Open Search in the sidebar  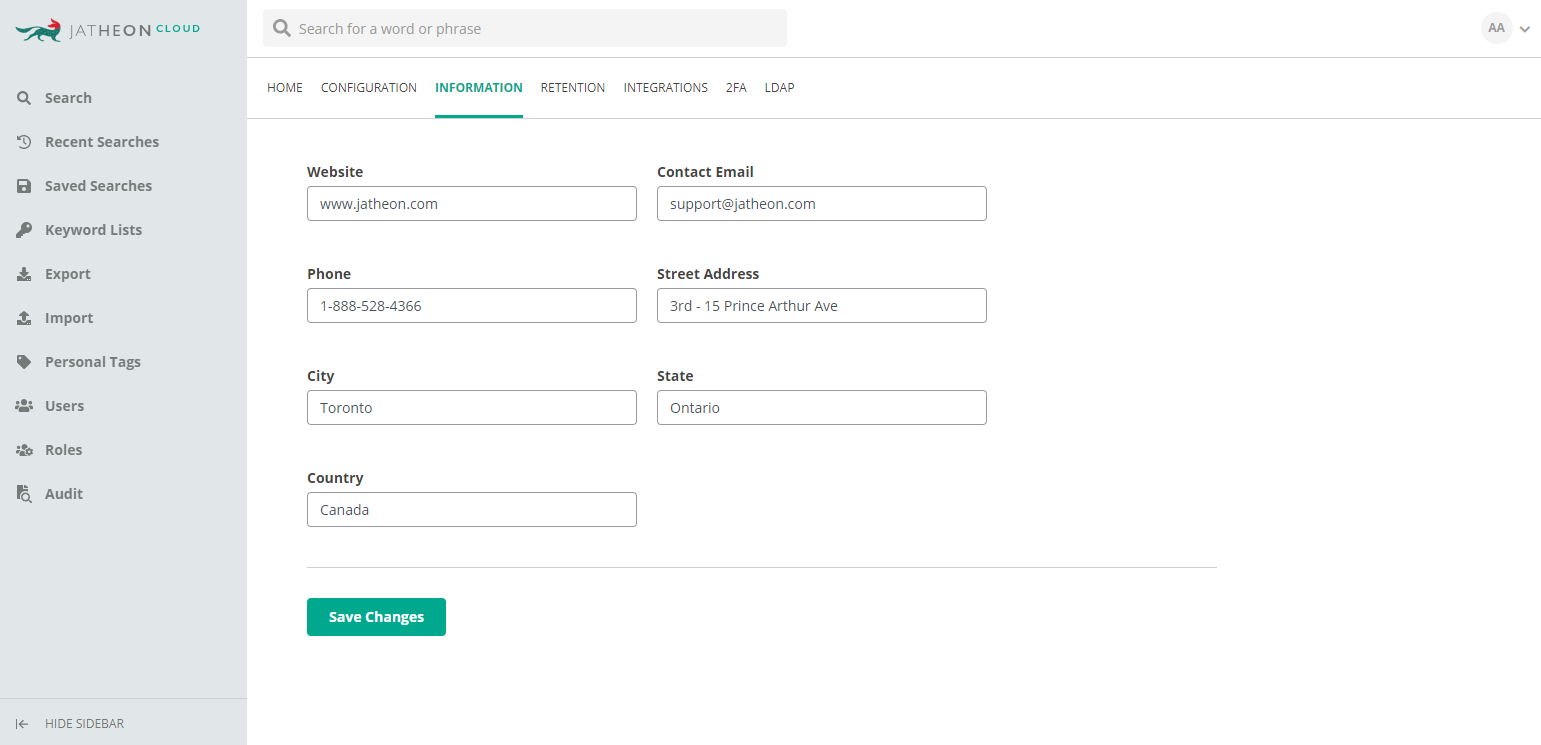[68, 98]
